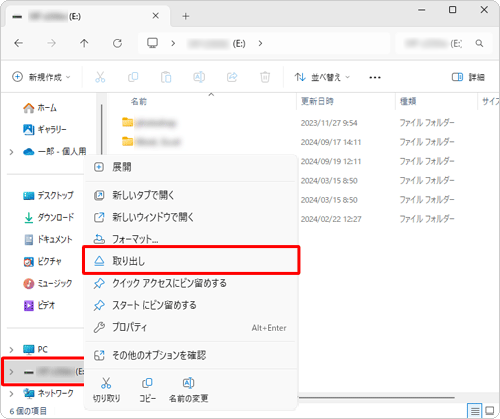Viewport: 500px width, 419px height.
Task: Open ダウンロード in the navigation pane
Action: click(49, 217)
